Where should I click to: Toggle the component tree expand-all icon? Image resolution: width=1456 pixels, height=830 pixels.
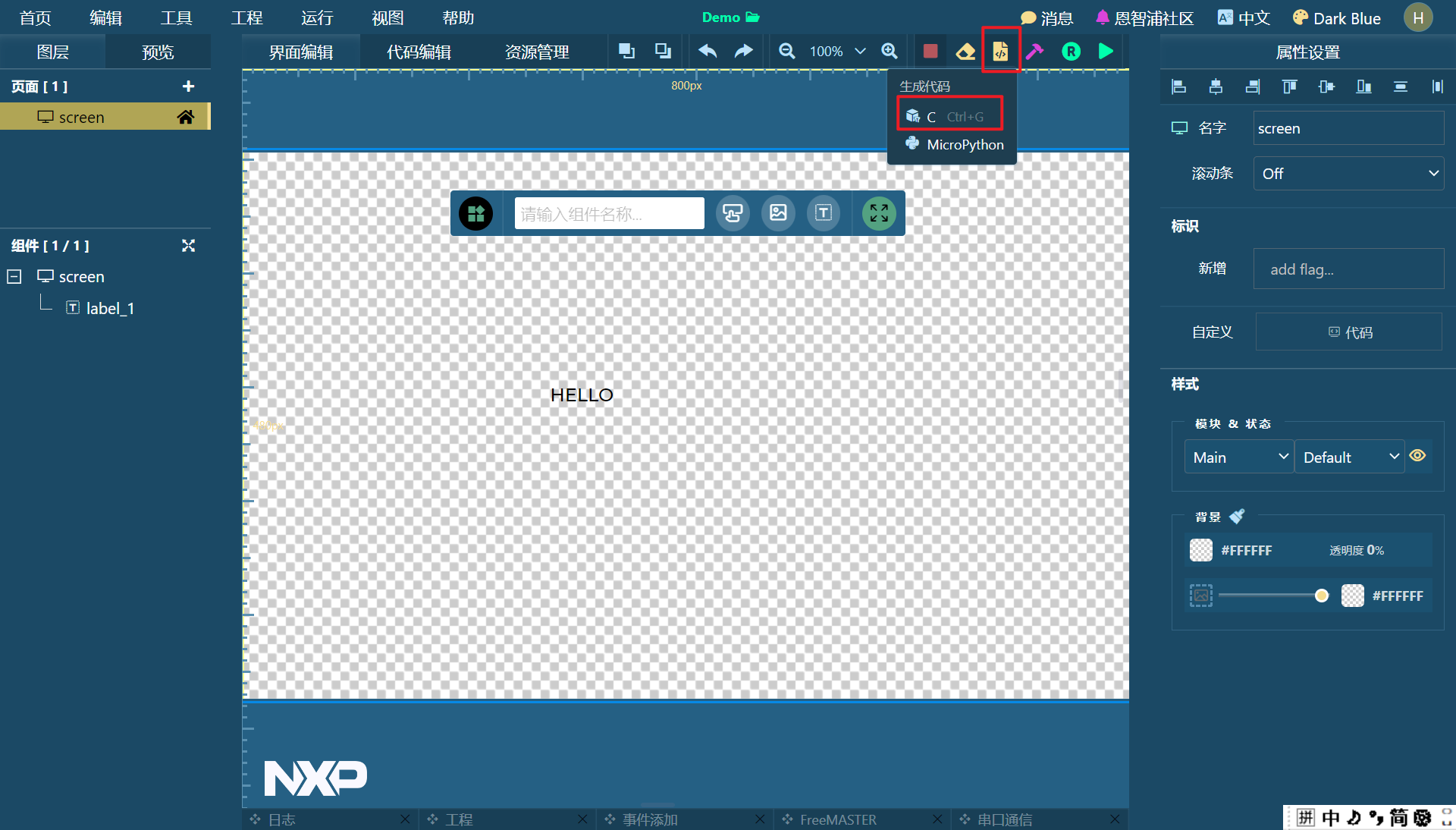point(188,246)
